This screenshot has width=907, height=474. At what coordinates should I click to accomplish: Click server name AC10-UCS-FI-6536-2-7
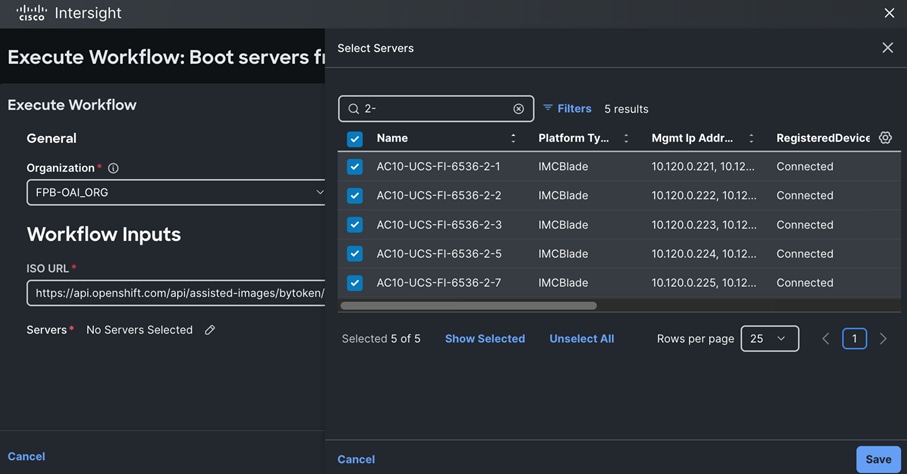point(438,283)
